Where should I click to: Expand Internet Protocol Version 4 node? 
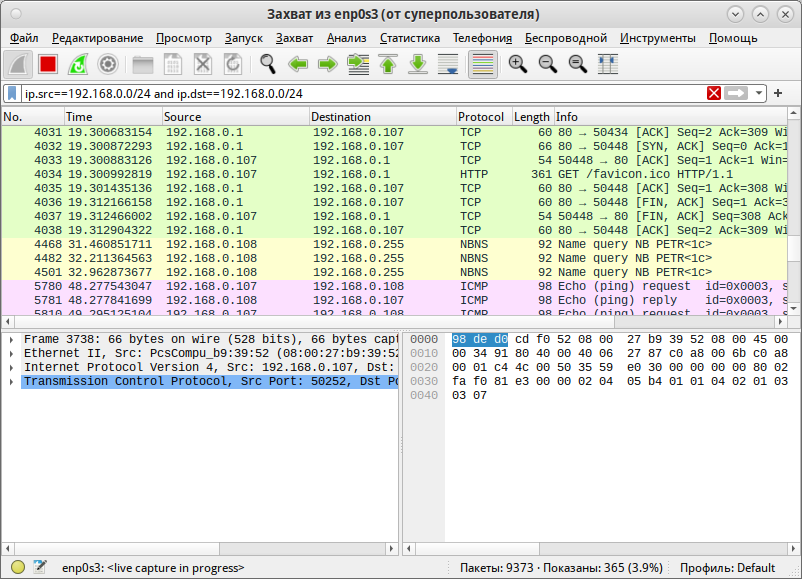(x=11, y=367)
